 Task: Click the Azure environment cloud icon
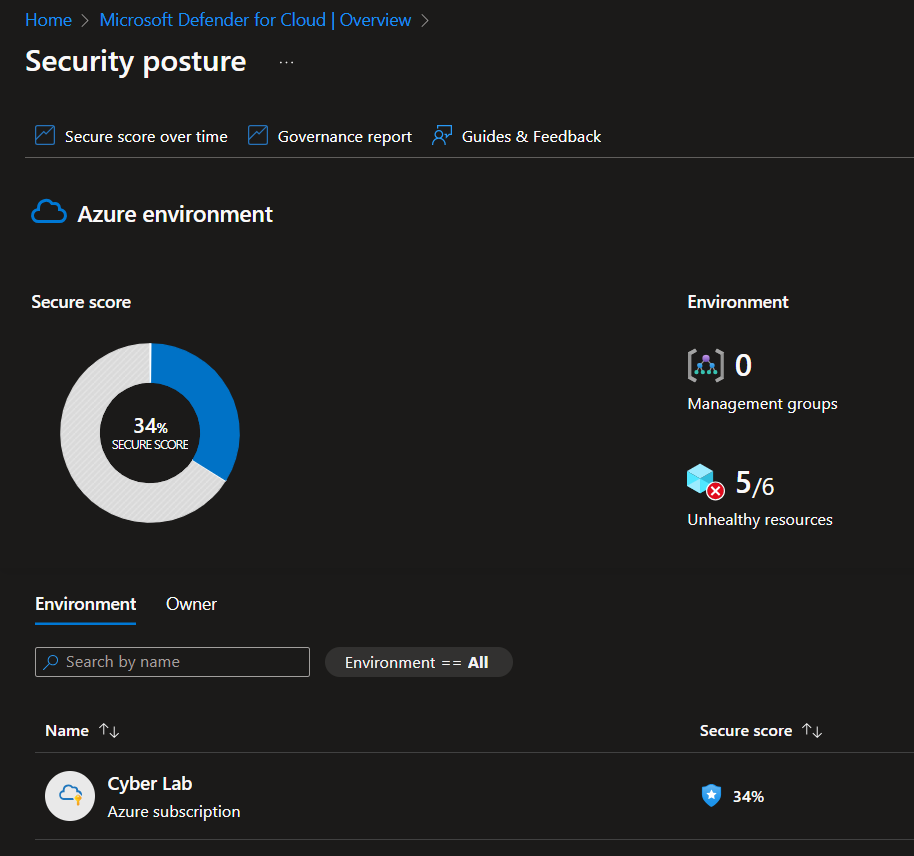49,212
